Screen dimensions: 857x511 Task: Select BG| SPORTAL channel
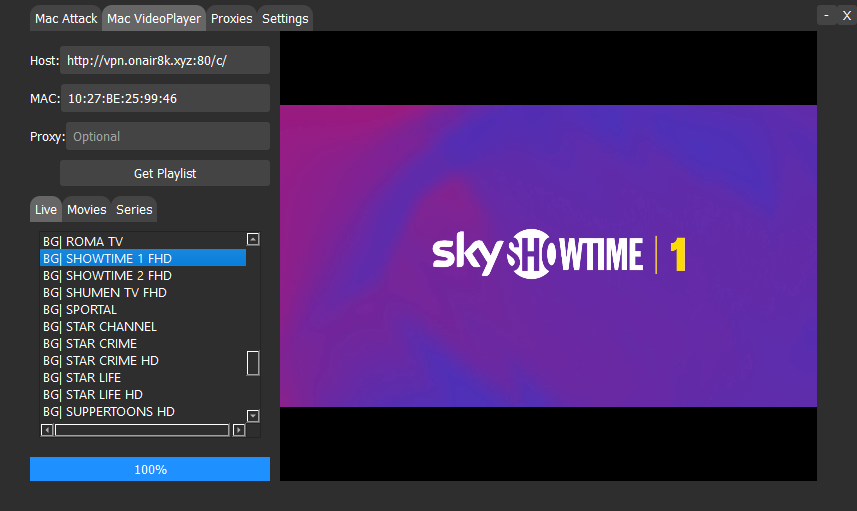click(x=143, y=309)
